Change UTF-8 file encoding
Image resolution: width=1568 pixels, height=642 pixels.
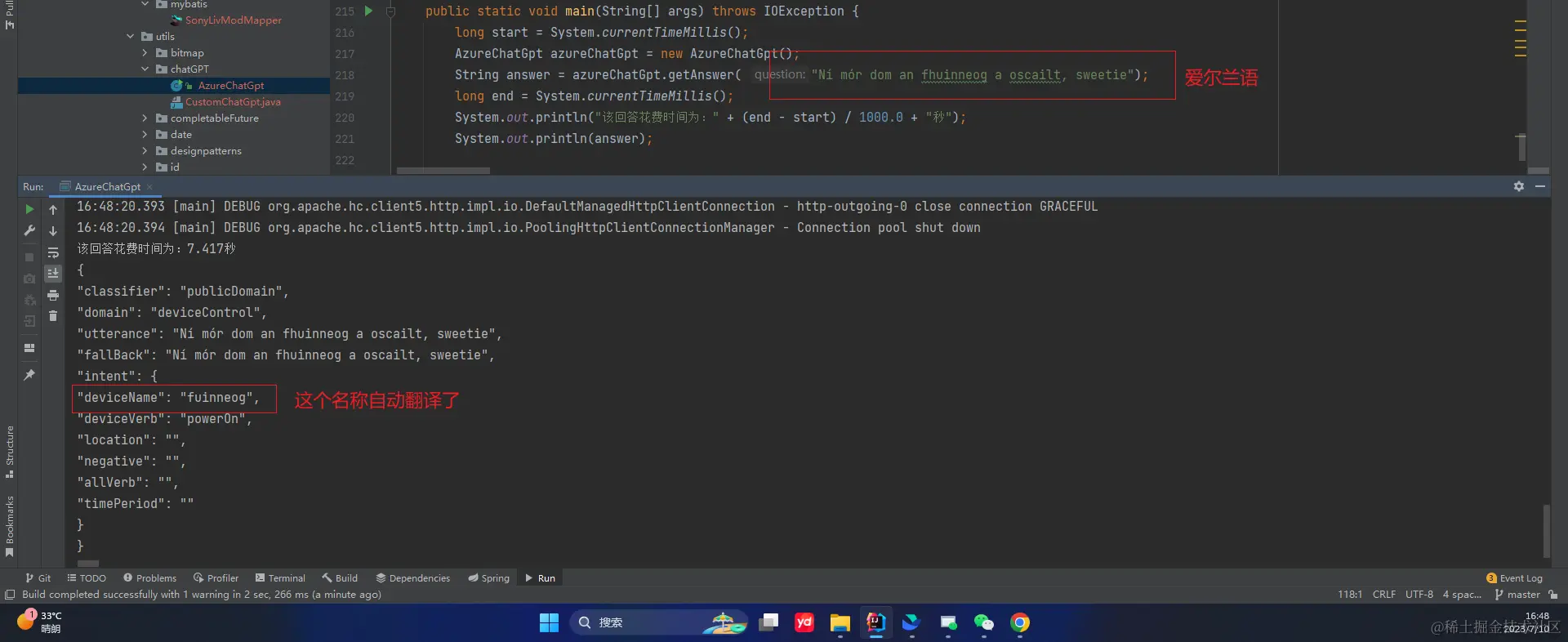1419,595
